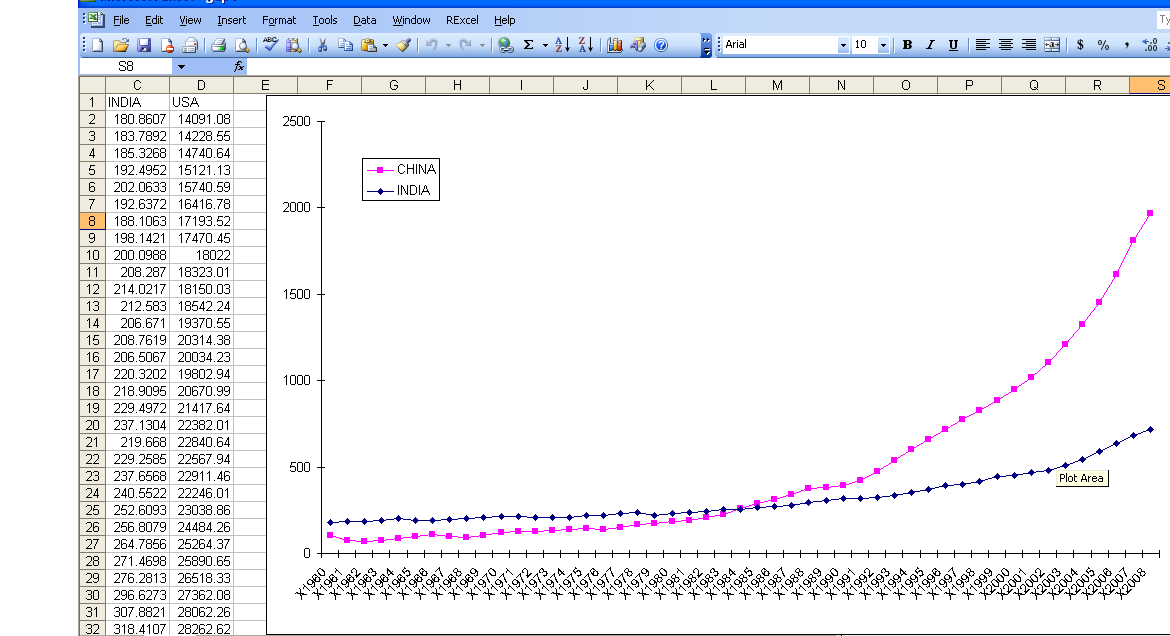
Task: Run the Spelling check tool
Action: (270, 45)
